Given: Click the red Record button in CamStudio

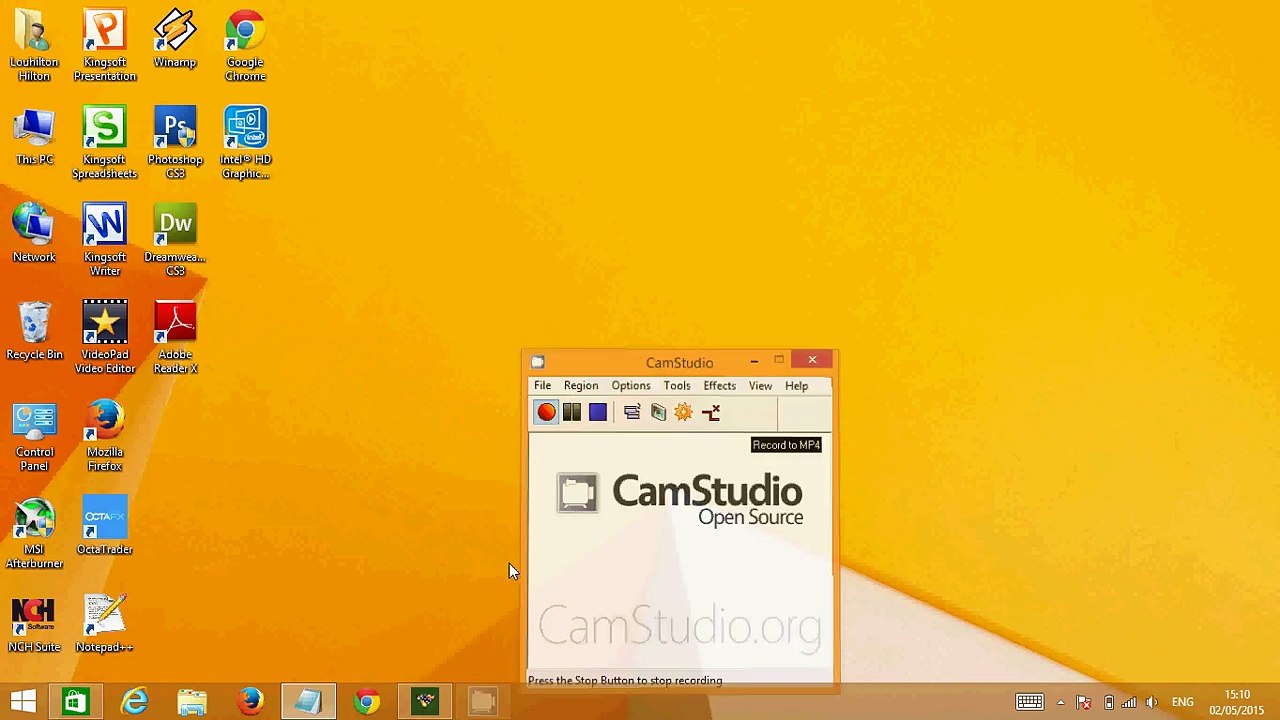Looking at the screenshot, I should click(x=546, y=412).
